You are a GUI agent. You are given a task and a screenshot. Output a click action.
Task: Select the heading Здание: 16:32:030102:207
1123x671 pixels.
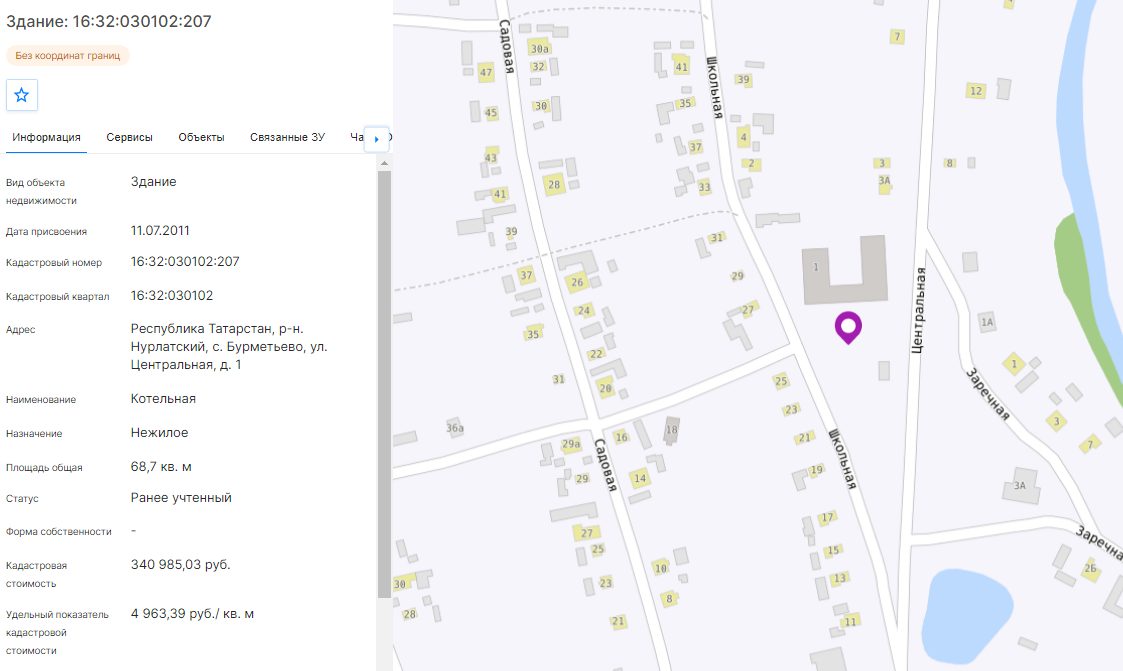coord(109,21)
